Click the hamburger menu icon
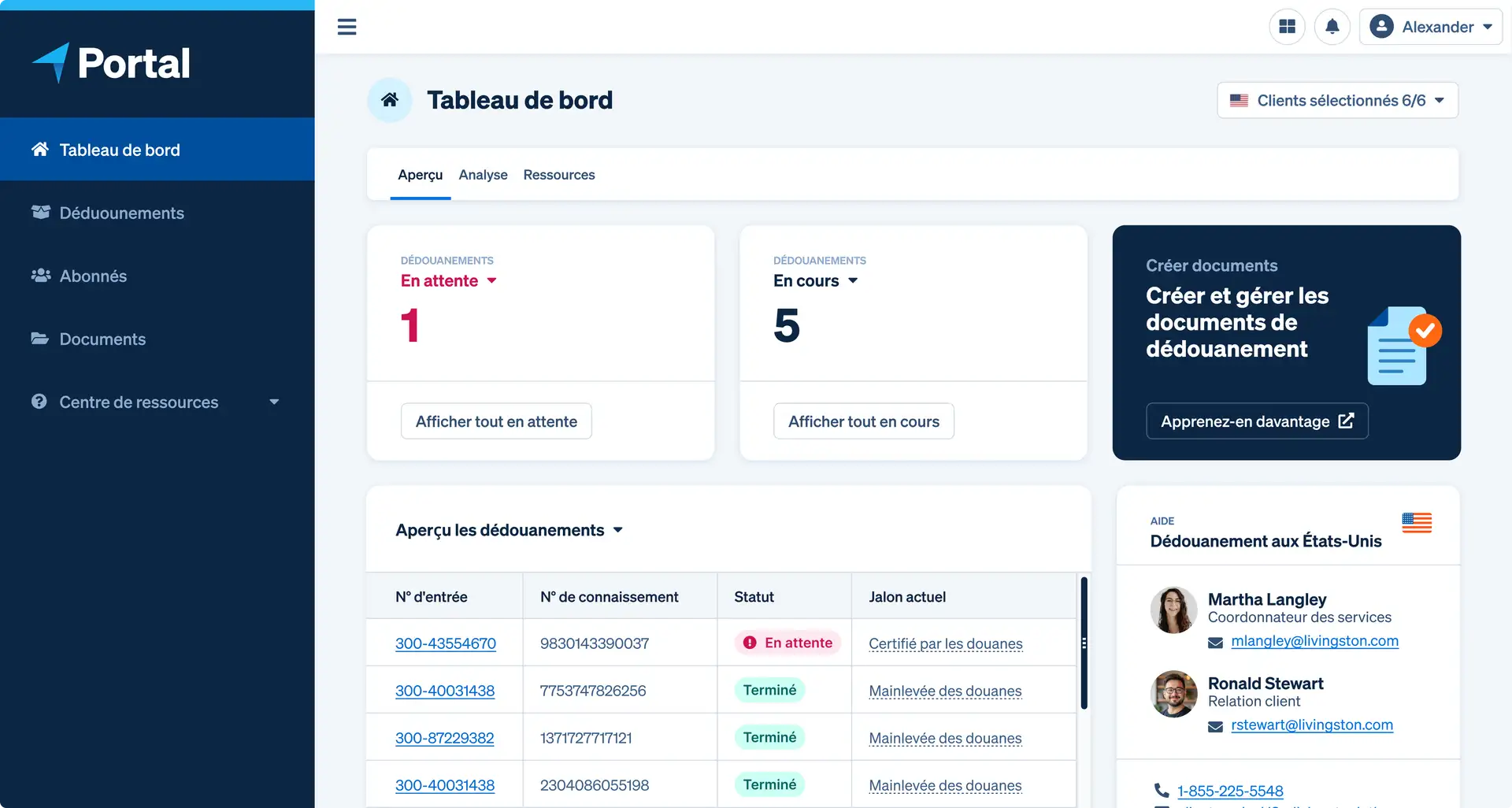This screenshot has width=1512, height=808. coord(346,27)
